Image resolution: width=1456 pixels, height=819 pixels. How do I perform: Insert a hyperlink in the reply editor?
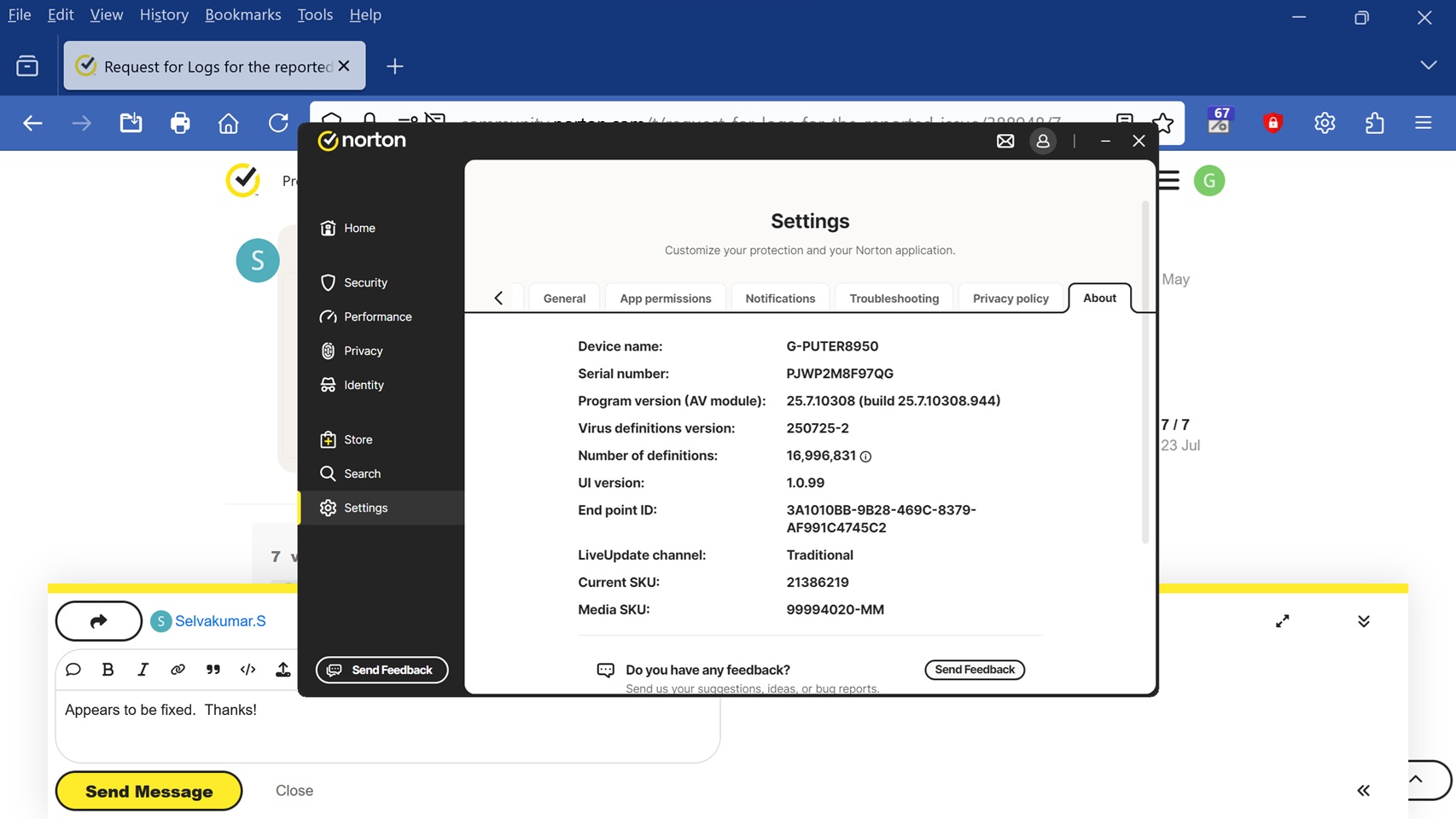click(178, 670)
